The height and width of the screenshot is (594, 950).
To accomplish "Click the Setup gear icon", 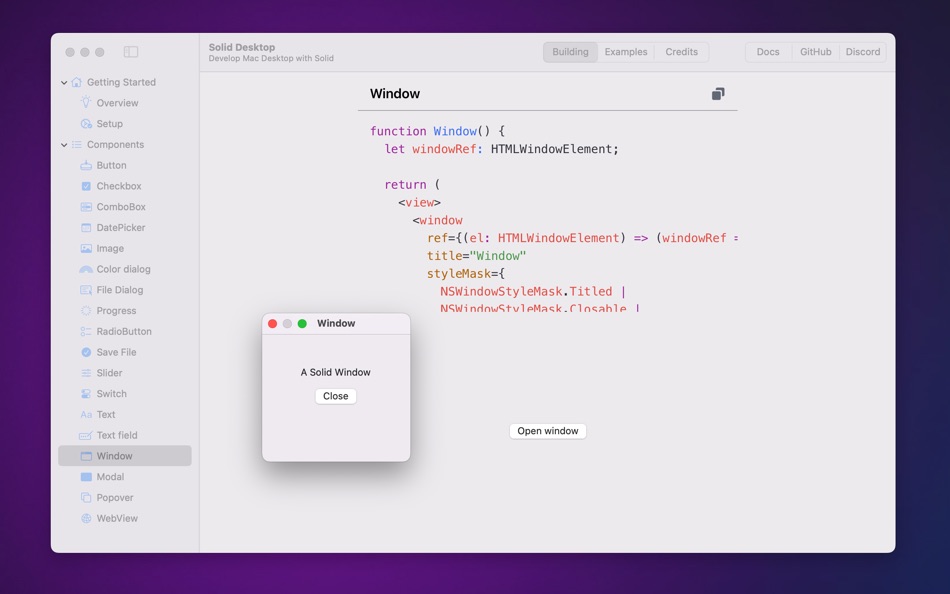I will click(x=86, y=124).
